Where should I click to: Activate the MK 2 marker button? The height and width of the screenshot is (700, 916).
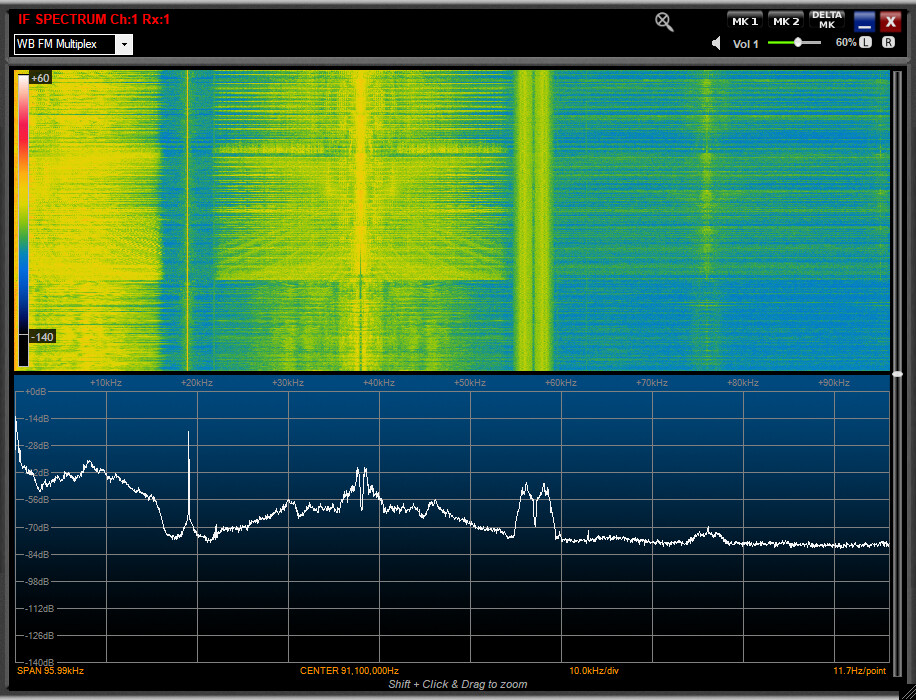click(x=786, y=21)
